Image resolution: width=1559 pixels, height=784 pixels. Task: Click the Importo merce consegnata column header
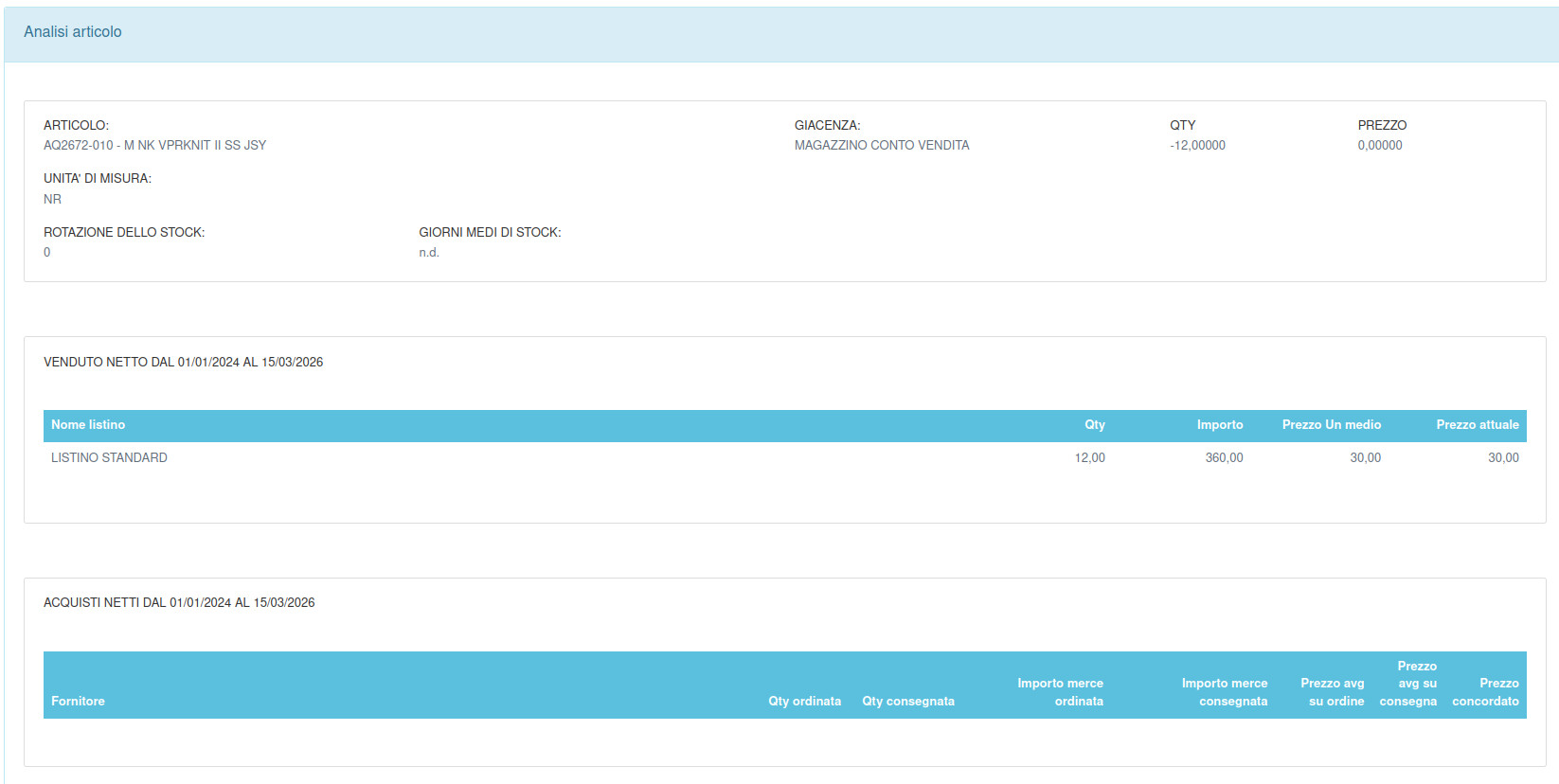tap(1224, 692)
